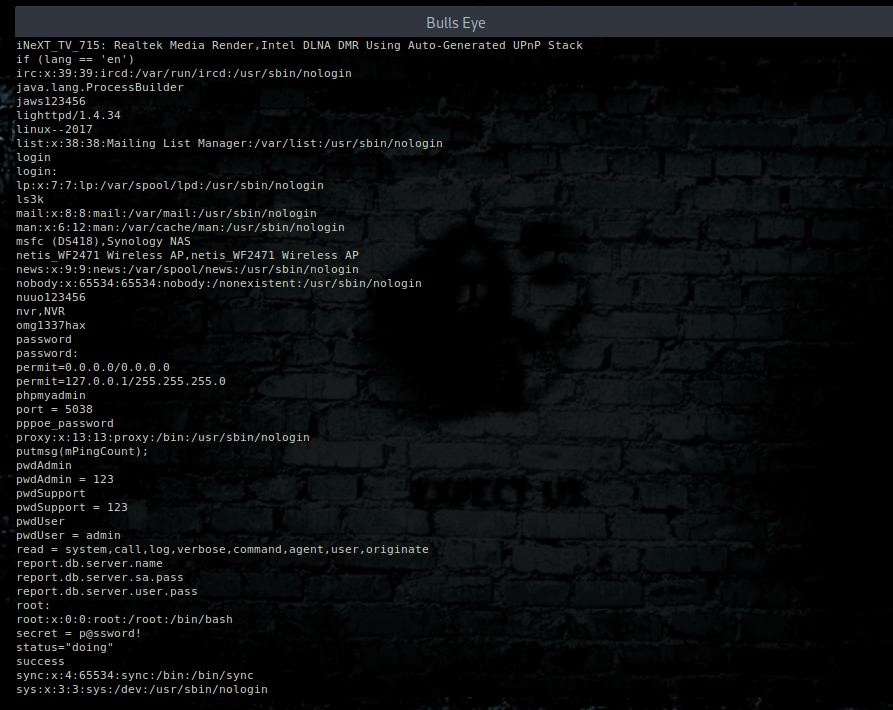Click the 'pwdUser = admin' line
The width and height of the screenshot is (893, 710).
point(68,536)
